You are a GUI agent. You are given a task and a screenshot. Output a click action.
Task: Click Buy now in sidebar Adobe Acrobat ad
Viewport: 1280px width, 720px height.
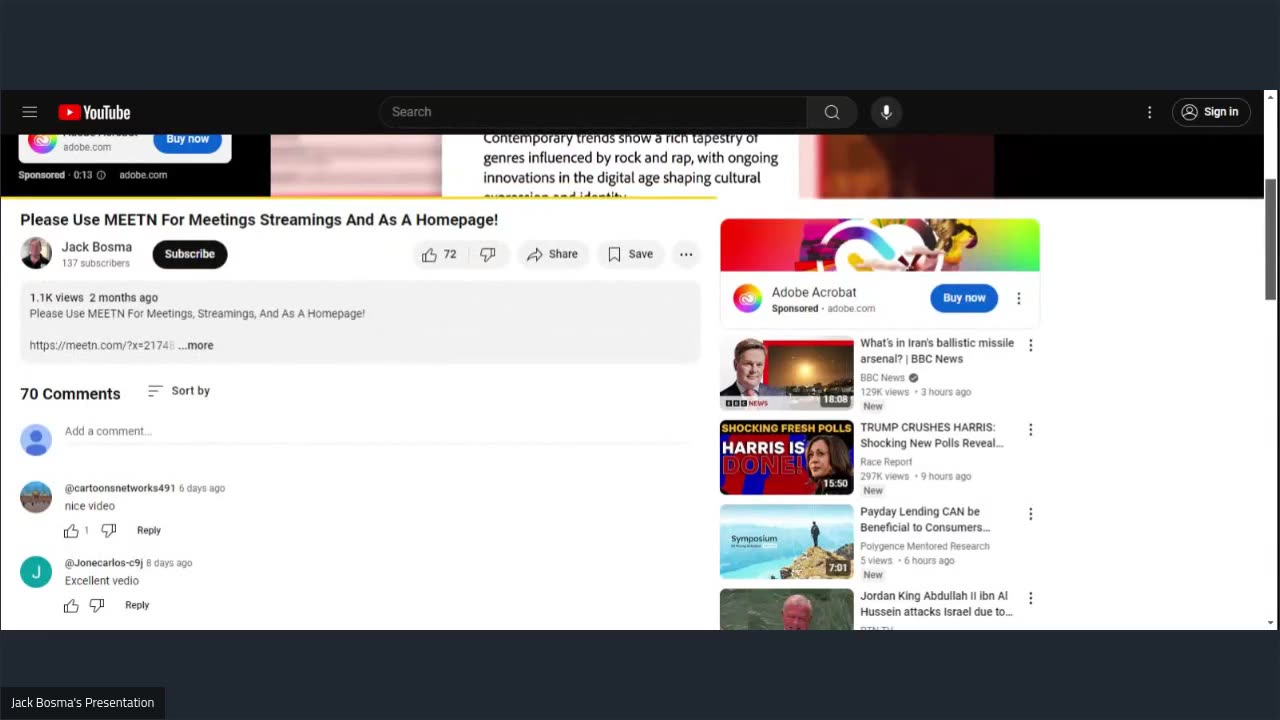tap(964, 298)
